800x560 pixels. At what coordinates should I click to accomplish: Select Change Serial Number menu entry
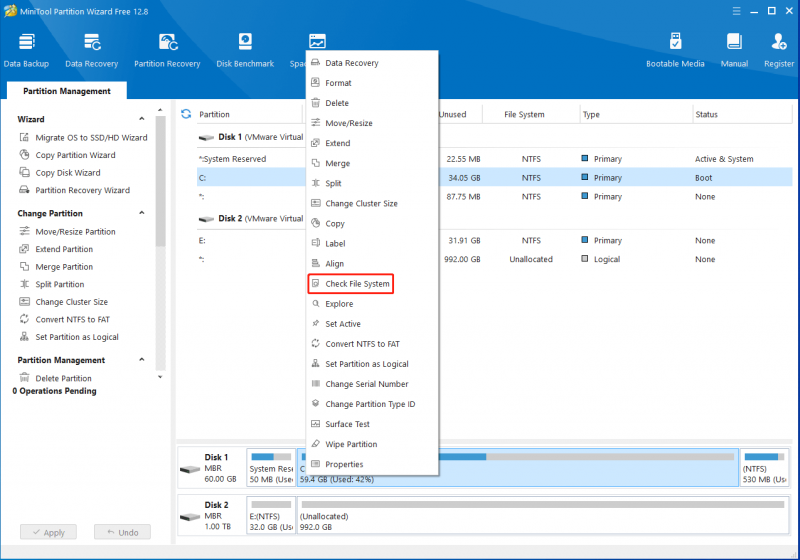[372, 384]
